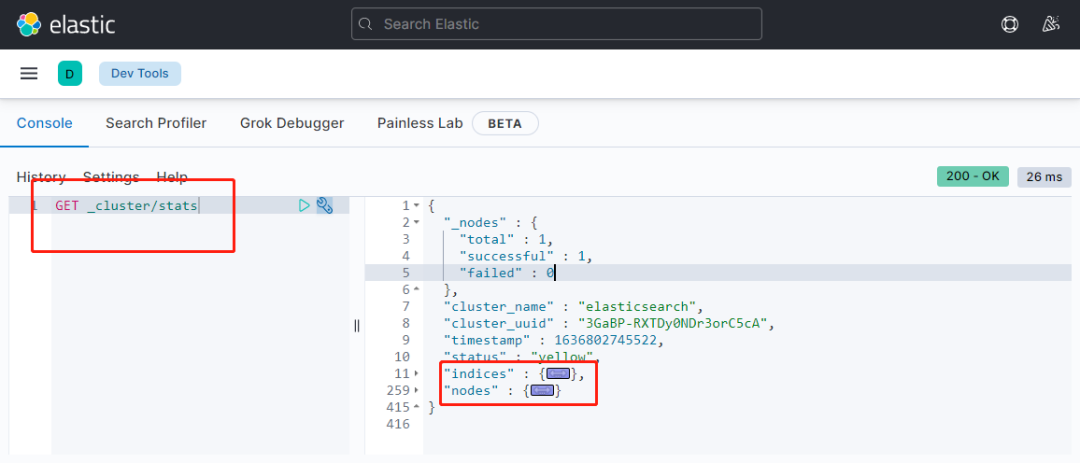Switch to the Console tab
The image size is (1080, 463).
(x=44, y=123)
